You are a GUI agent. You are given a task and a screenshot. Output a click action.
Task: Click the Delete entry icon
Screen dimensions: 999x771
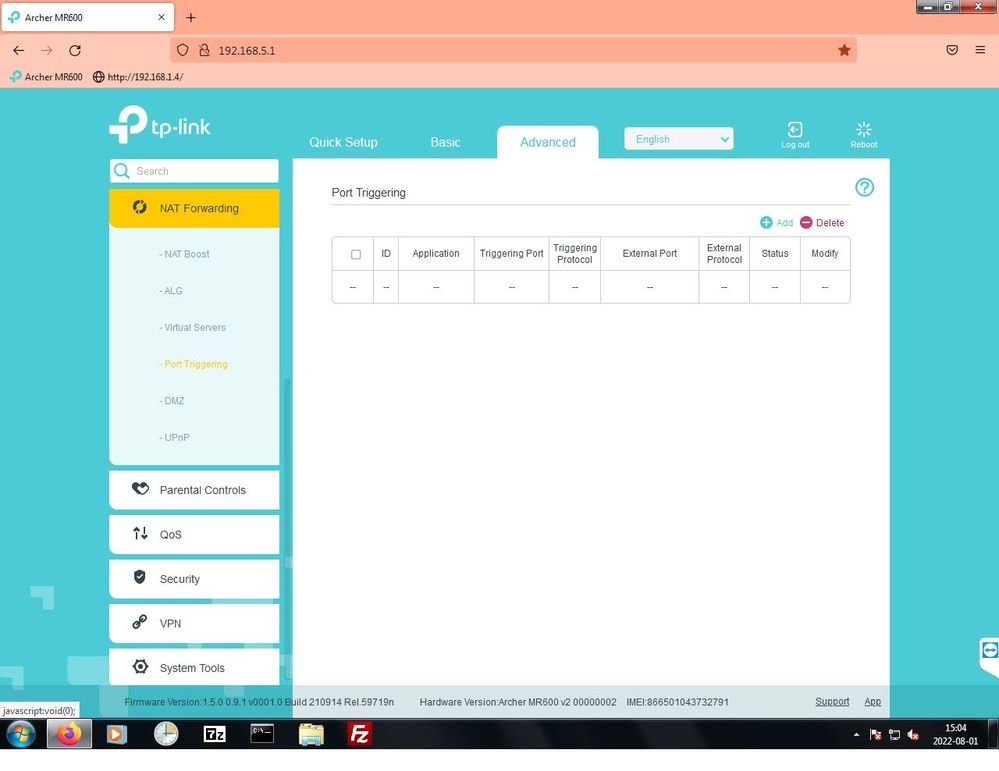point(806,223)
